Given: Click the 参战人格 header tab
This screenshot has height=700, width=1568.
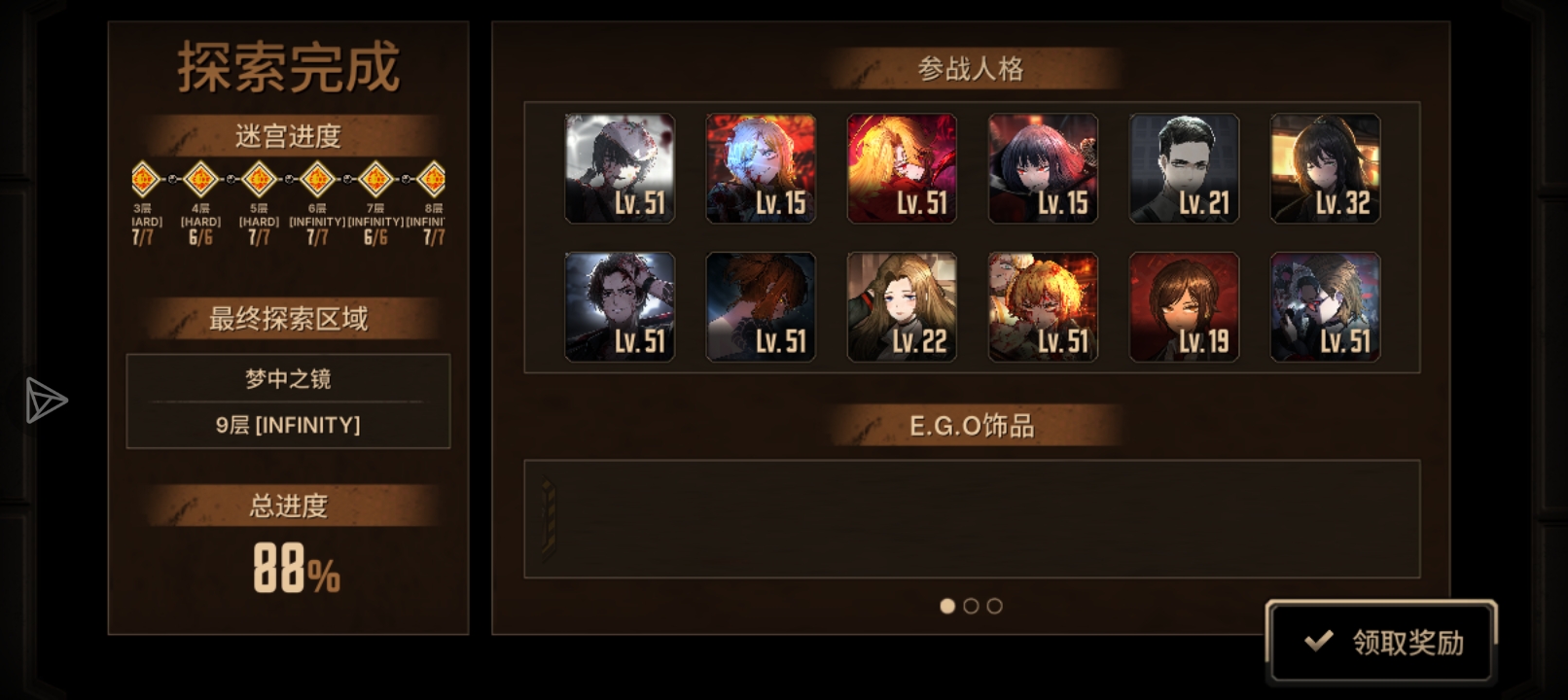Looking at the screenshot, I should click(x=973, y=68).
